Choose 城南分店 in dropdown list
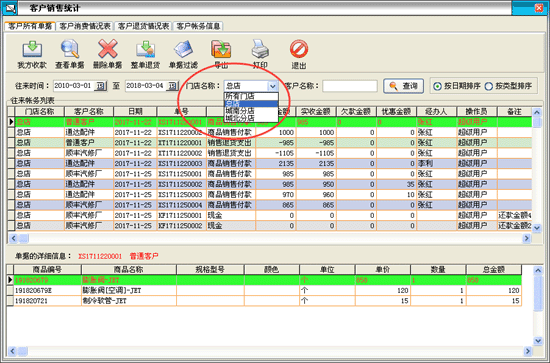The width and height of the screenshot is (550, 363). pyautogui.click(x=251, y=110)
